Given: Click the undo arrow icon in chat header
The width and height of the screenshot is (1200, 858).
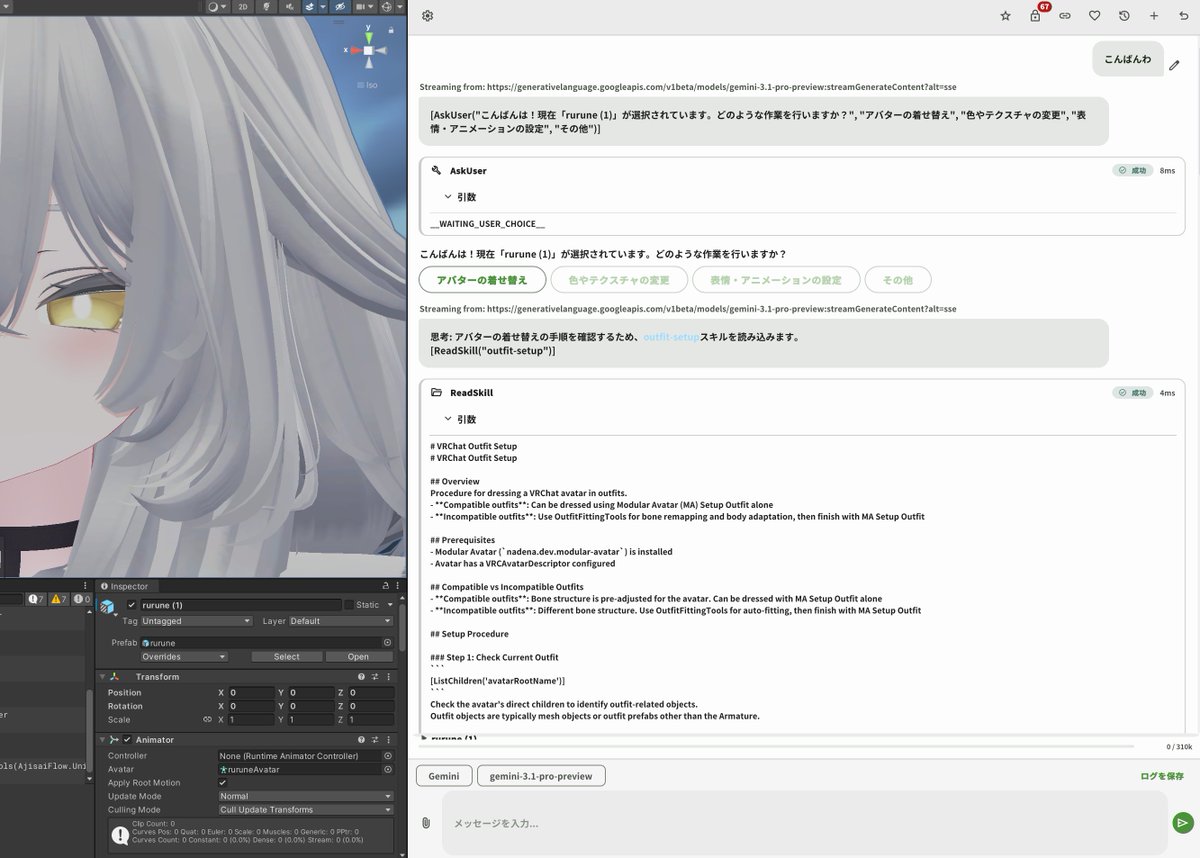Looking at the screenshot, I should click(1182, 16).
